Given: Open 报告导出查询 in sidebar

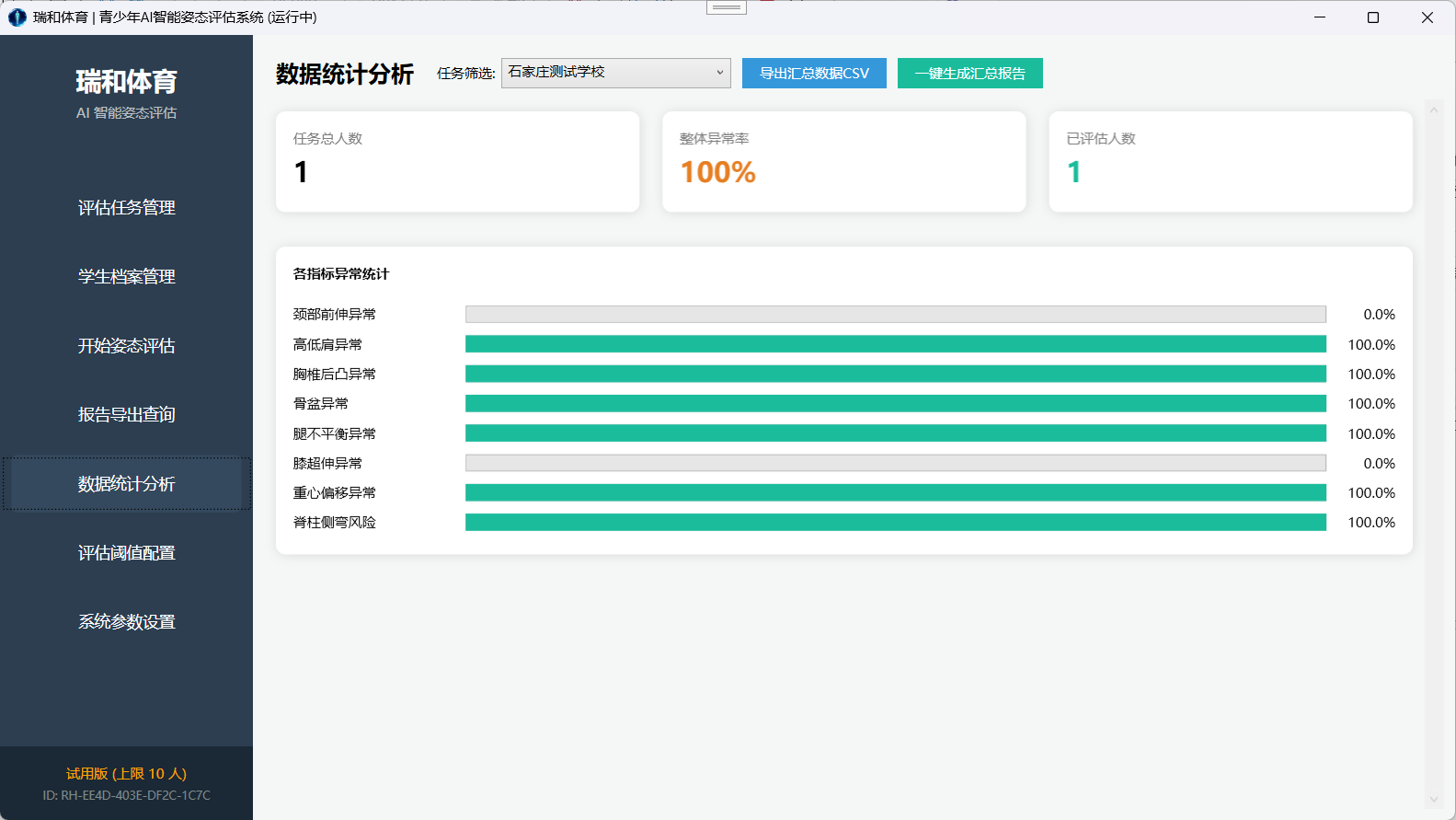Looking at the screenshot, I should [126, 415].
